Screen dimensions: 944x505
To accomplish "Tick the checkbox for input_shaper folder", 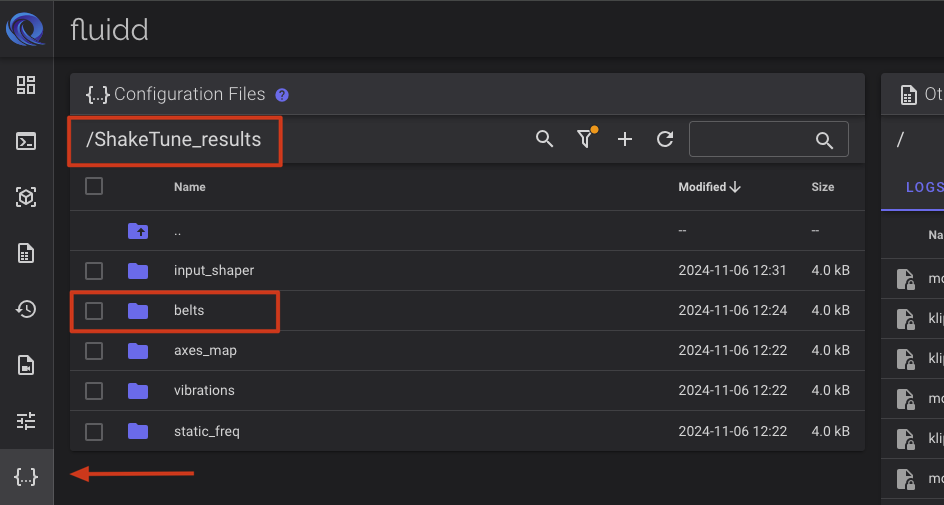I will [94, 271].
